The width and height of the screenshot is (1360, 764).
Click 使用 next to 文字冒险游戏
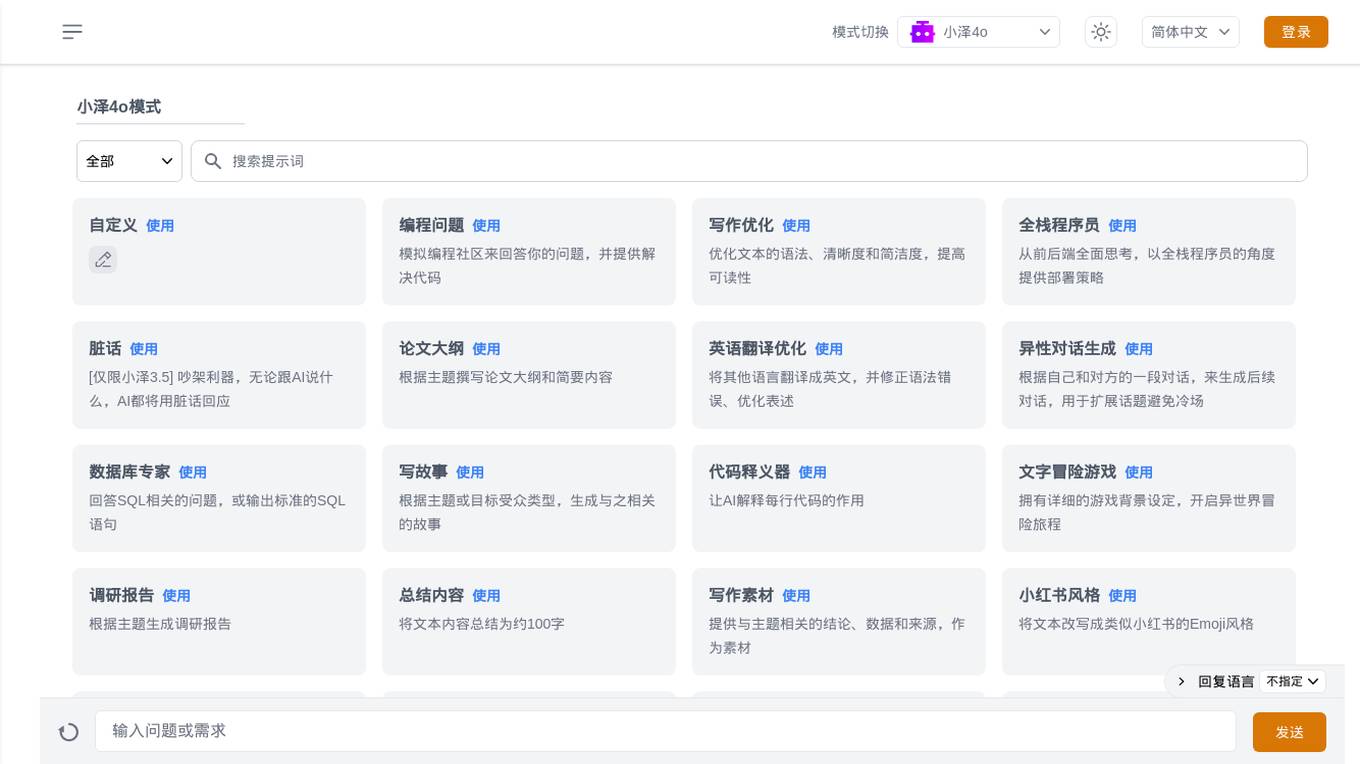point(1138,472)
